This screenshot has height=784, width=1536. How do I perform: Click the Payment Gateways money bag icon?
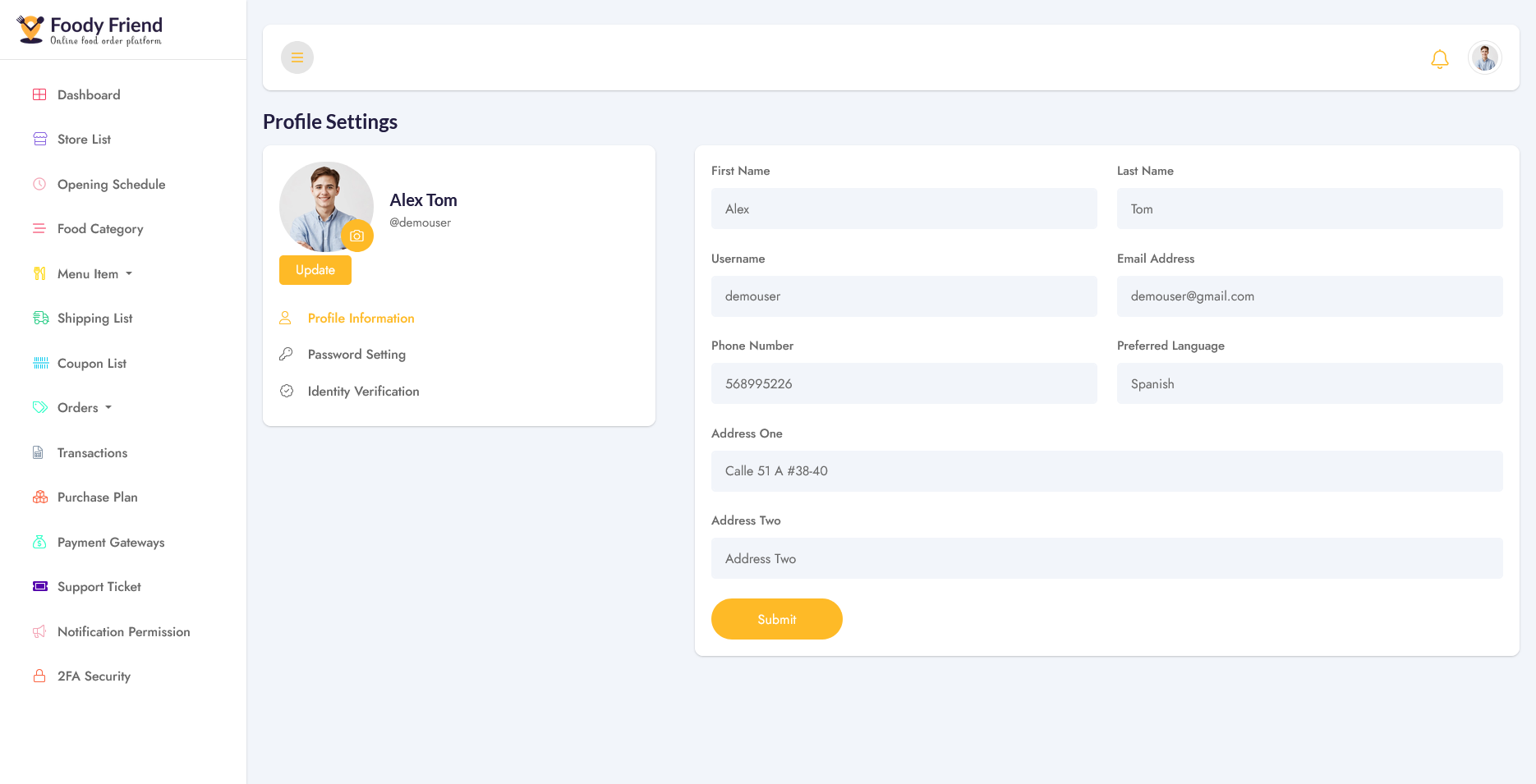coord(39,542)
